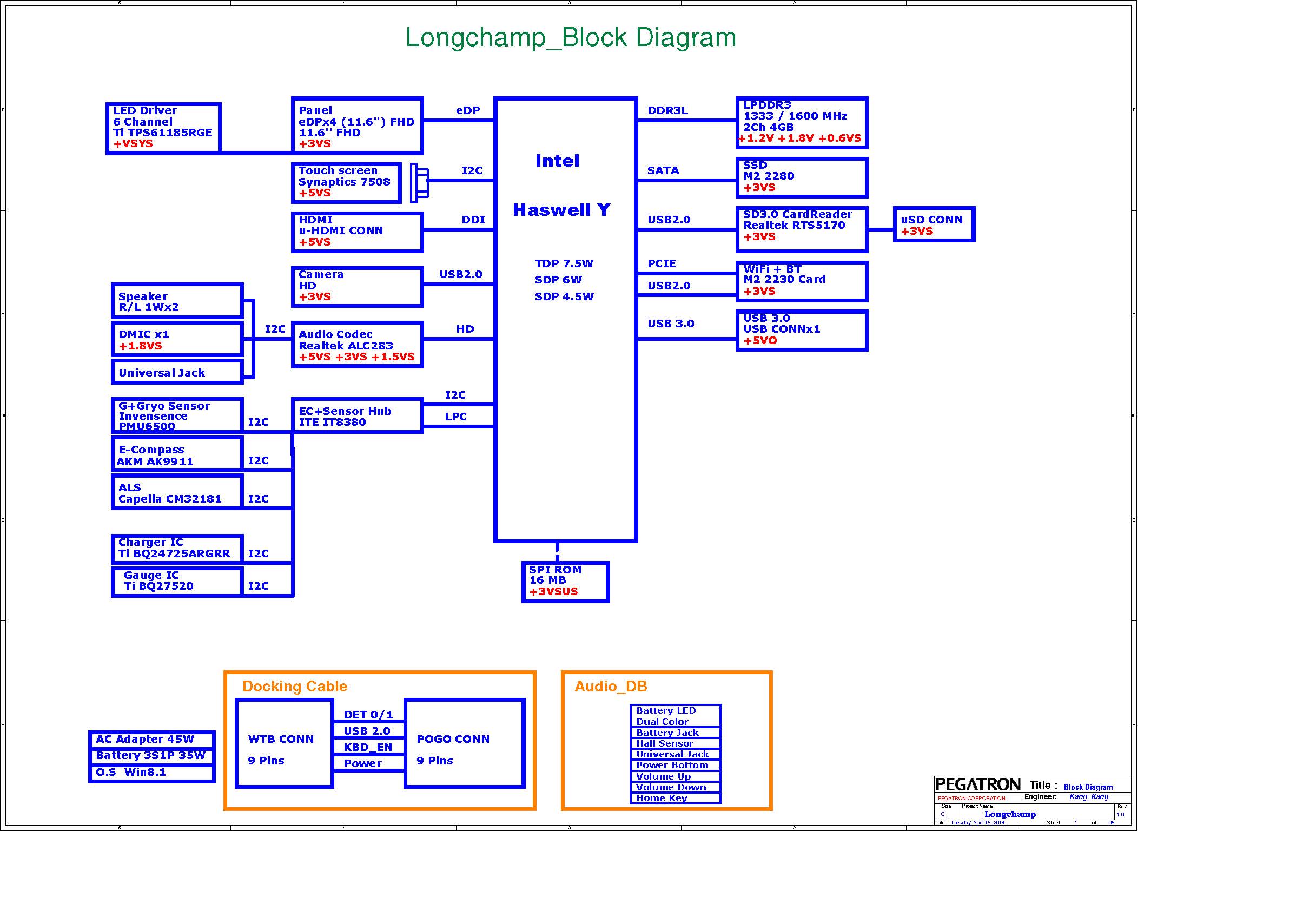
Task: Click the "Haswell Y" label
Action: 561,209
